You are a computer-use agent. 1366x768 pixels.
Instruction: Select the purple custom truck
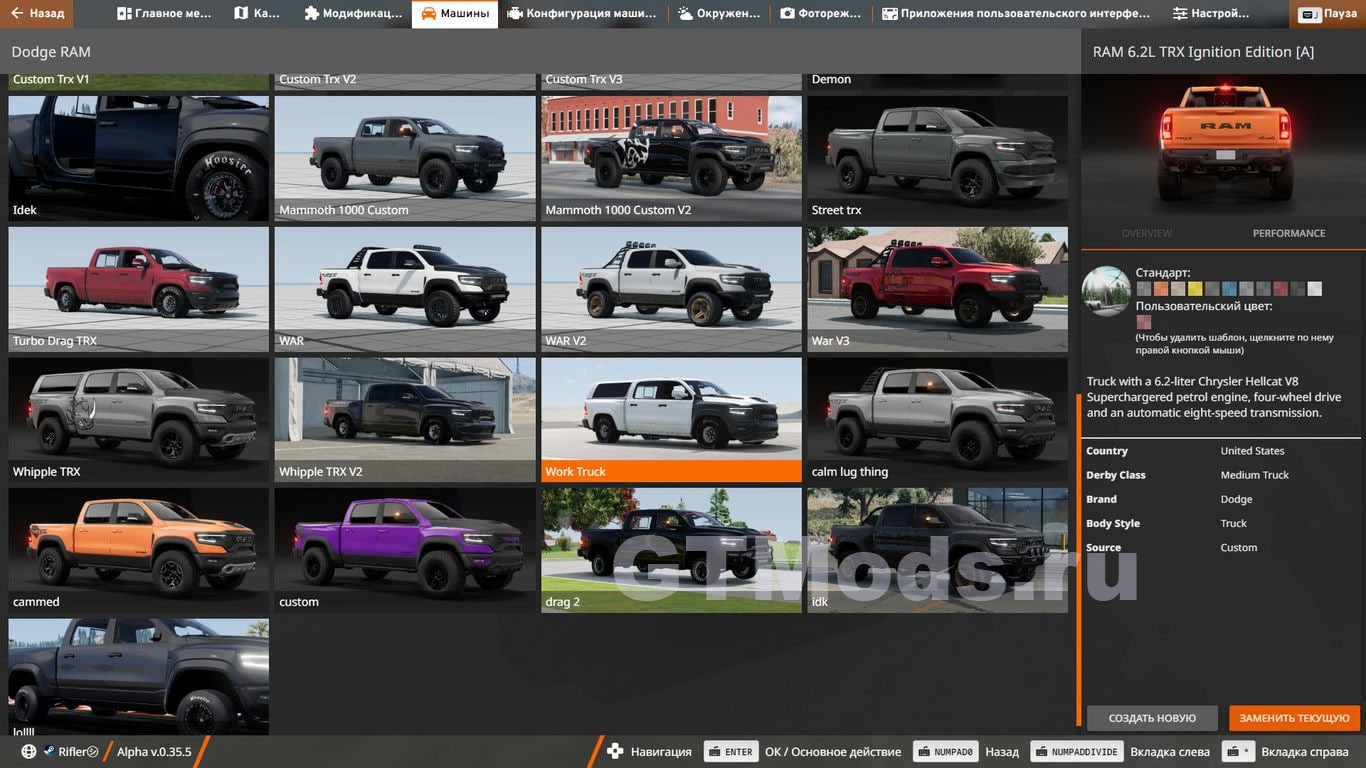pyautogui.click(x=405, y=550)
